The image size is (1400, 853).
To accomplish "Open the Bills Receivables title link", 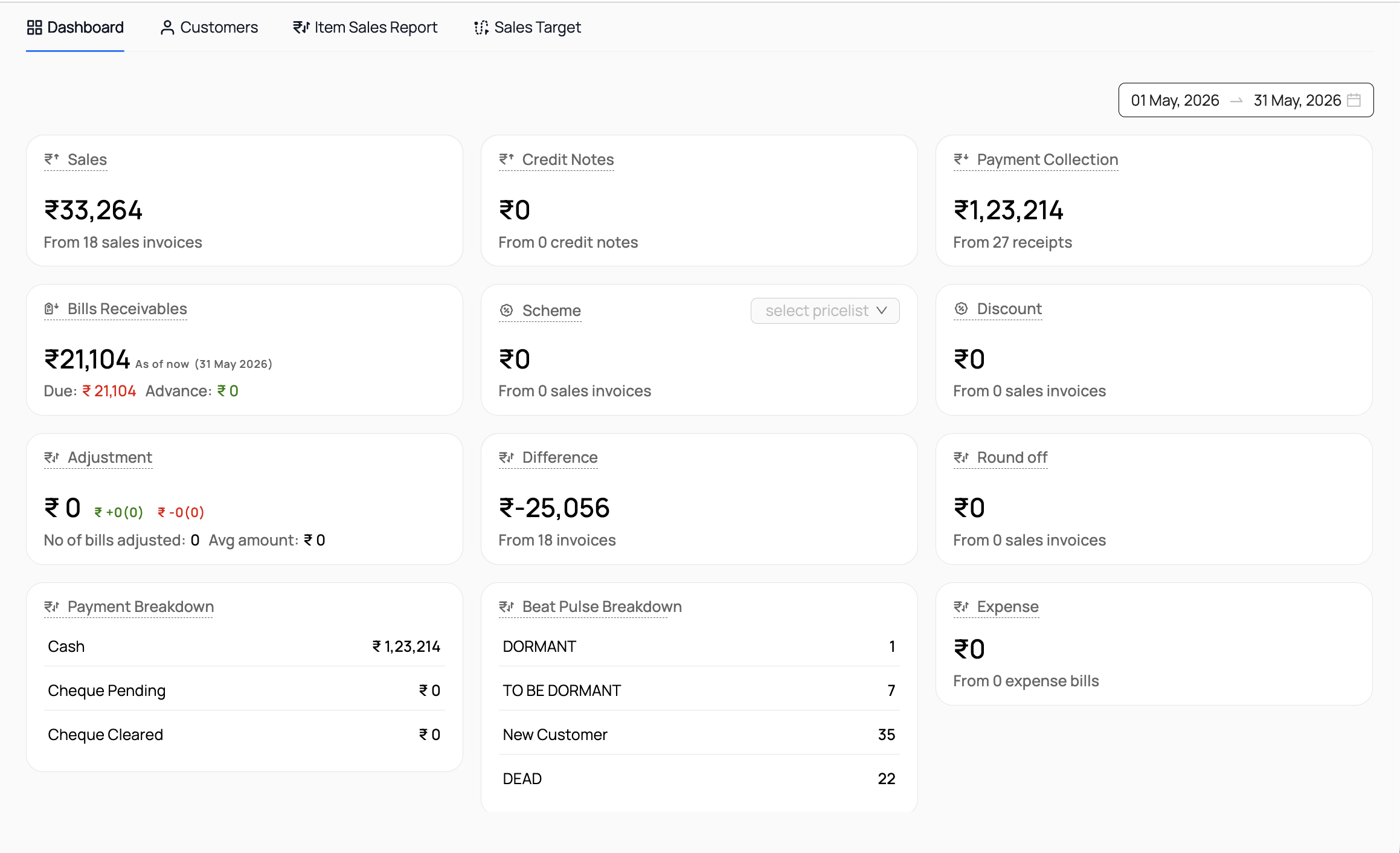I will [x=127, y=309].
